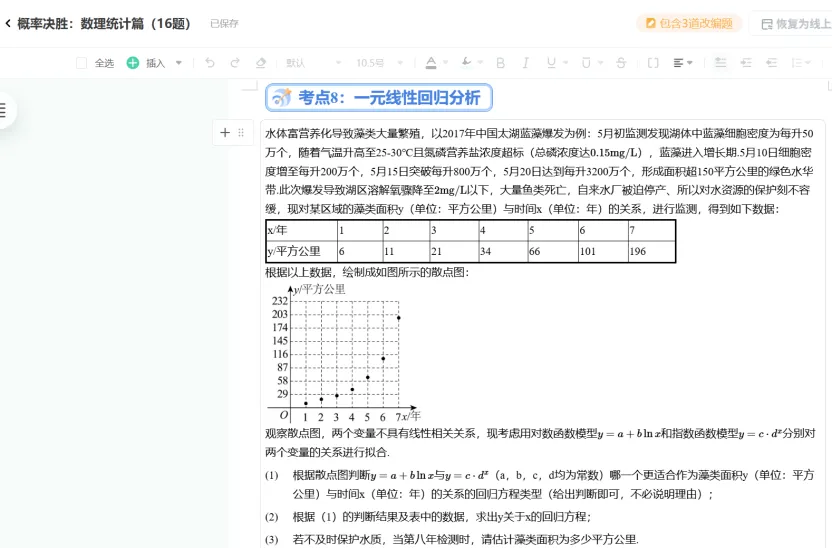Image resolution: width=832 pixels, height=548 pixels.
Task: Click the line 根据以上数据，绘制成如图所示的散点图
Action: (367, 272)
